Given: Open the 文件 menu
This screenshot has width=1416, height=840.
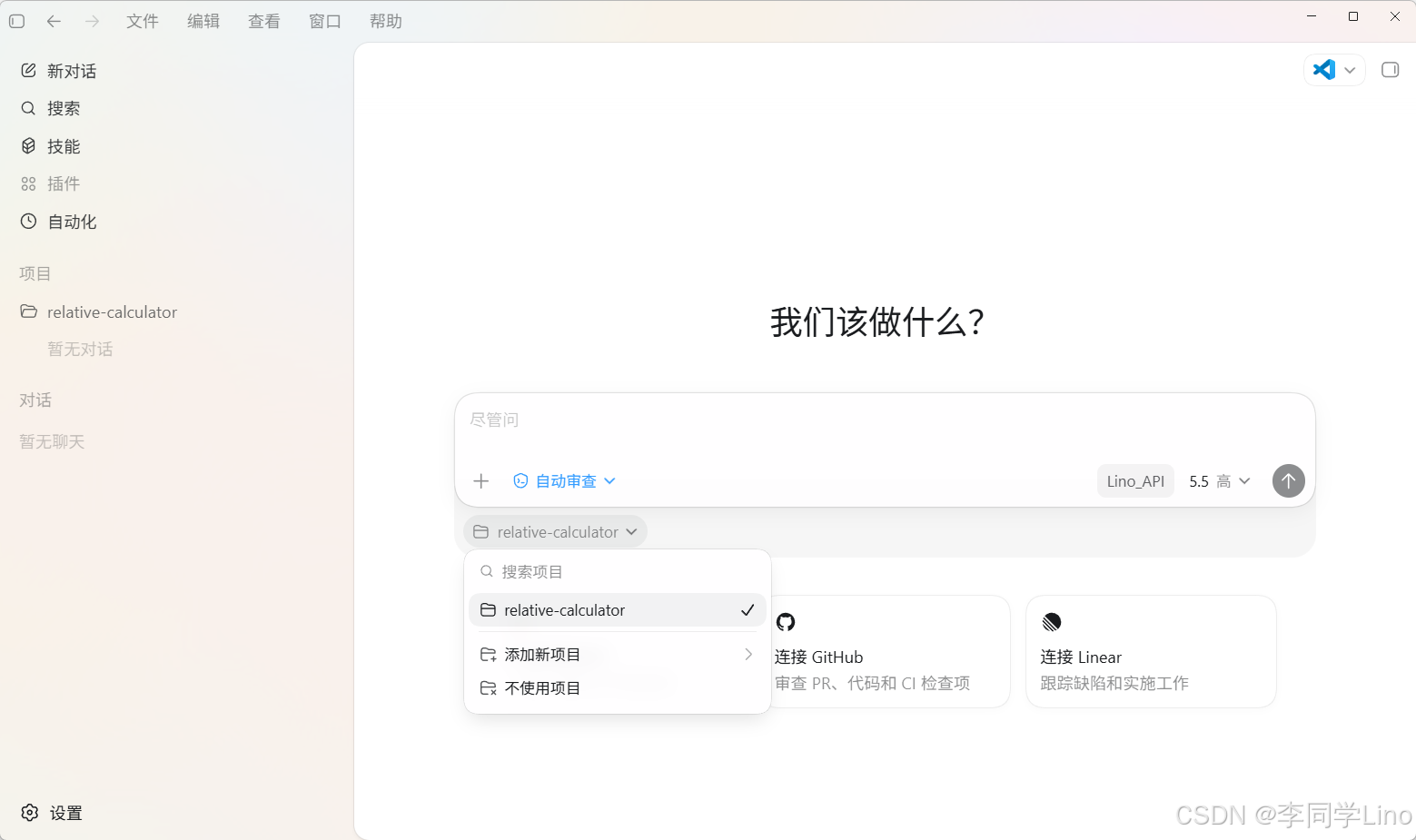Looking at the screenshot, I should click(143, 21).
